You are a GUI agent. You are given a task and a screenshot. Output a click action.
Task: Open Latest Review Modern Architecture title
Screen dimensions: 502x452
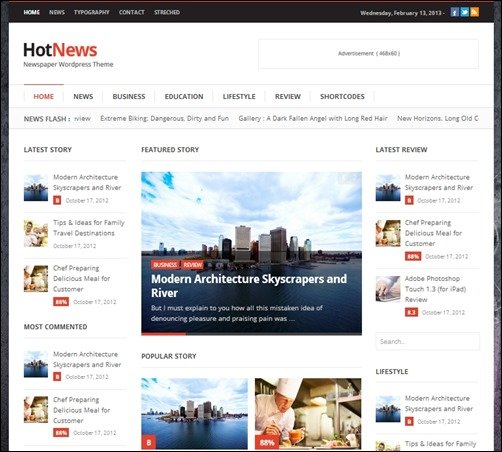439,182
